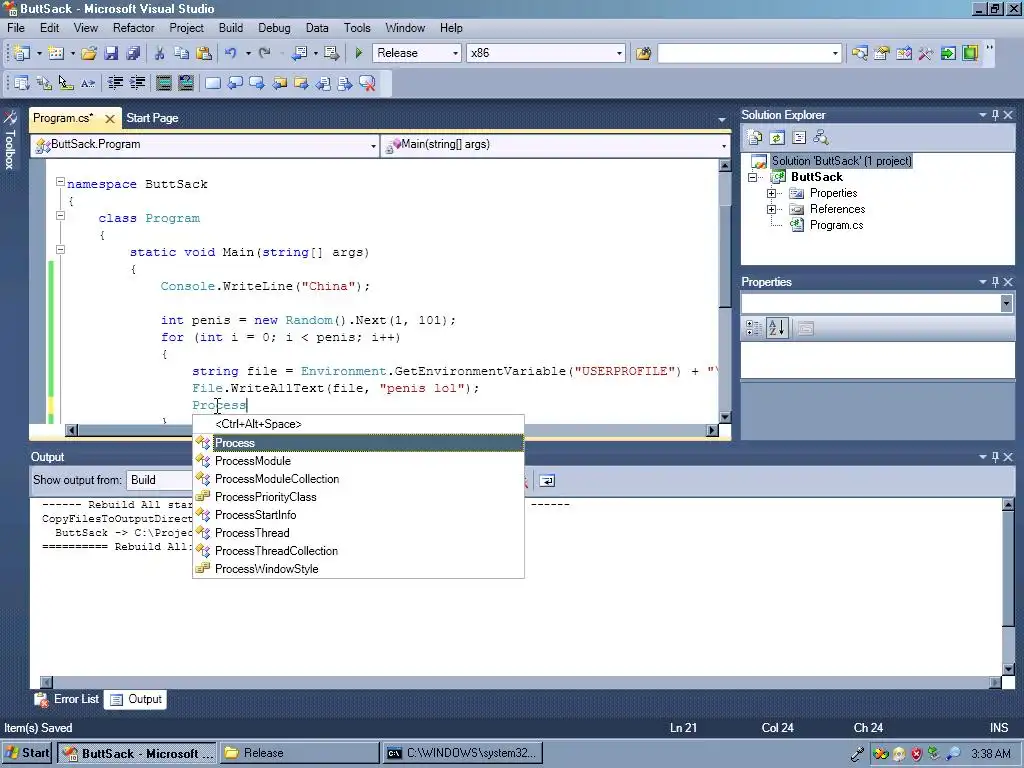Click the Navigate Forward icon

[332, 53]
